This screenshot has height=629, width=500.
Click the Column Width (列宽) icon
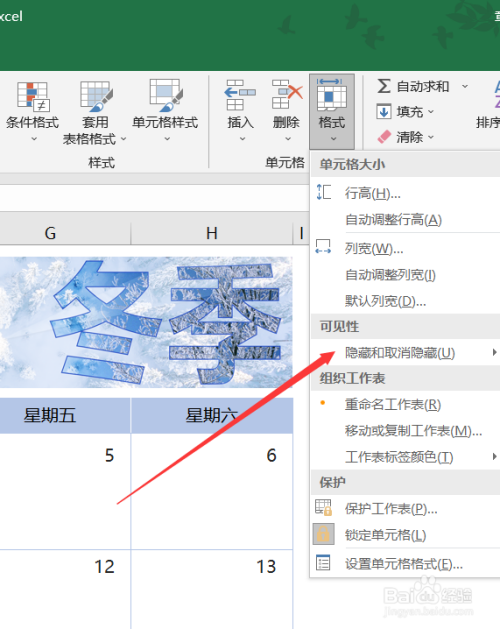pyautogui.click(x=323, y=247)
